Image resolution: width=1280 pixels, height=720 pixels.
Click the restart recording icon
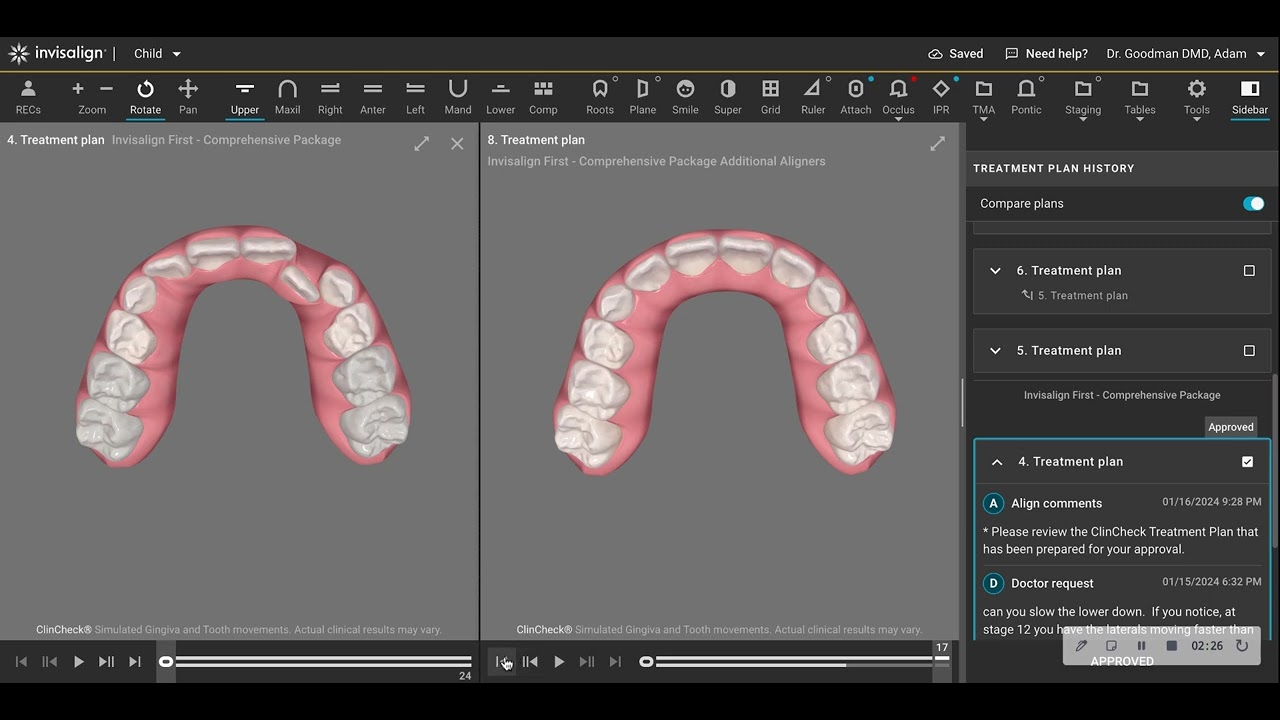1242,646
